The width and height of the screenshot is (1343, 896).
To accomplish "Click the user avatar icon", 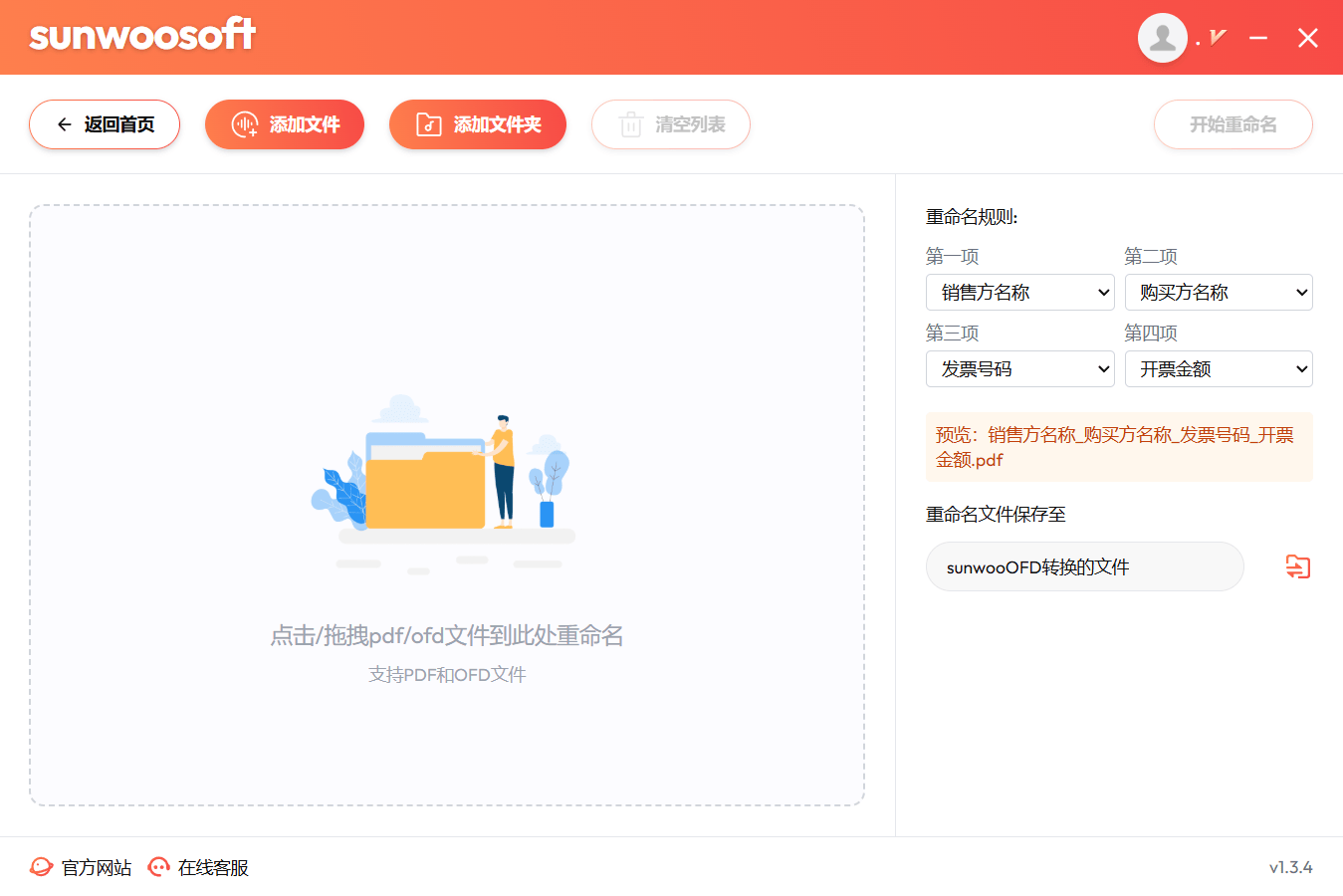I will coord(1162,38).
